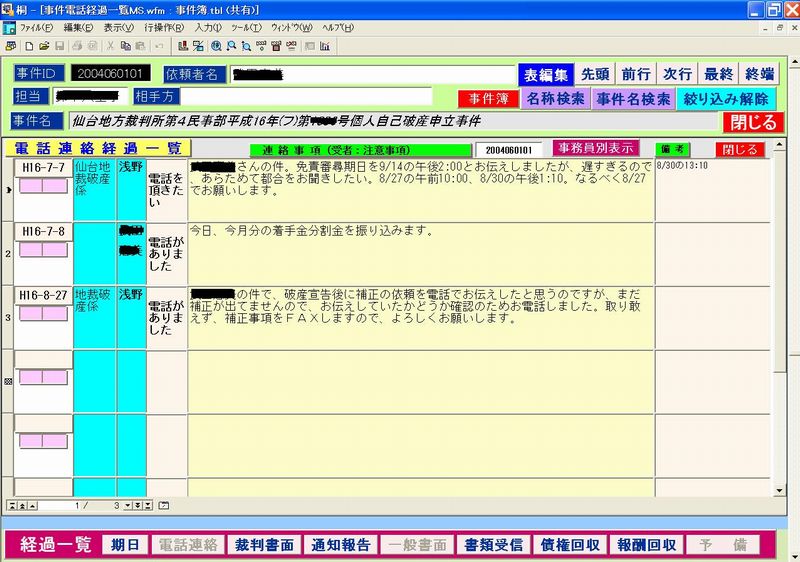Go to next row with 次行 button
The height and width of the screenshot is (562, 800).
[x=677, y=74]
